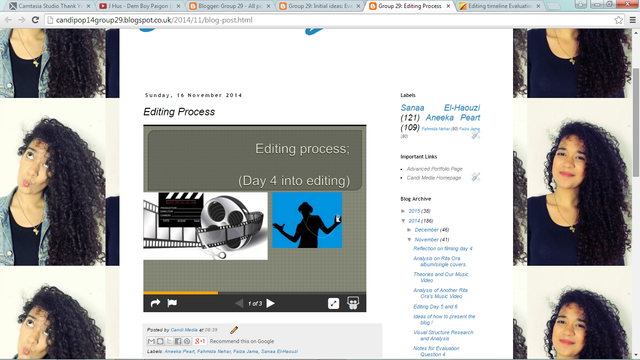The image size is (640, 360).
Task: Open the Advanced Portfolio Page link
Action: tap(434, 169)
